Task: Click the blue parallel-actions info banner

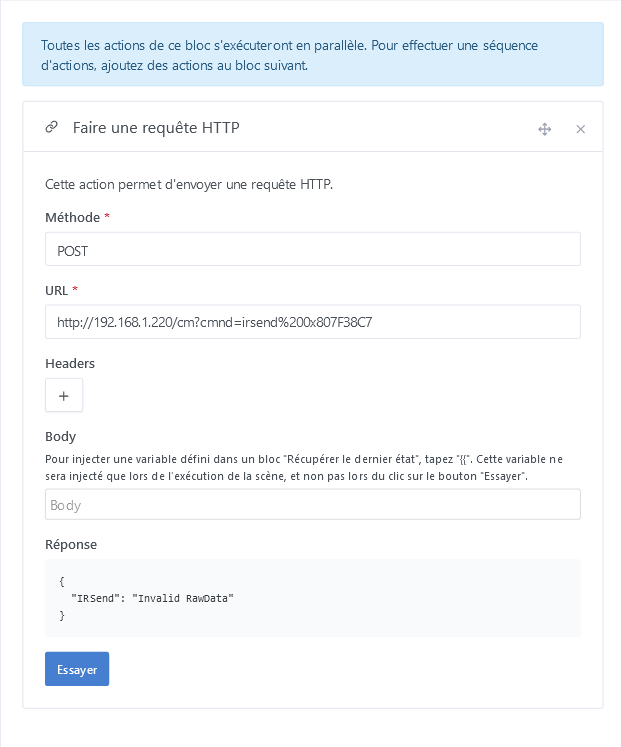Action: [312, 55]
